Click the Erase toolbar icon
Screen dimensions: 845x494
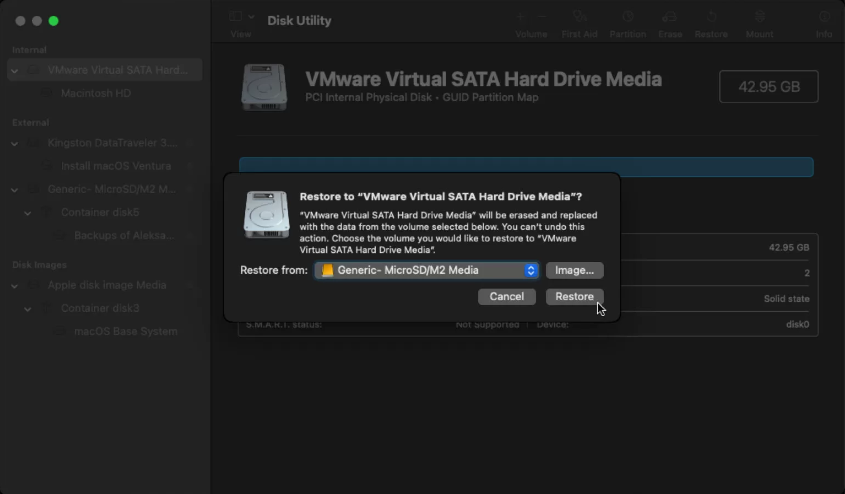(669, 17)
